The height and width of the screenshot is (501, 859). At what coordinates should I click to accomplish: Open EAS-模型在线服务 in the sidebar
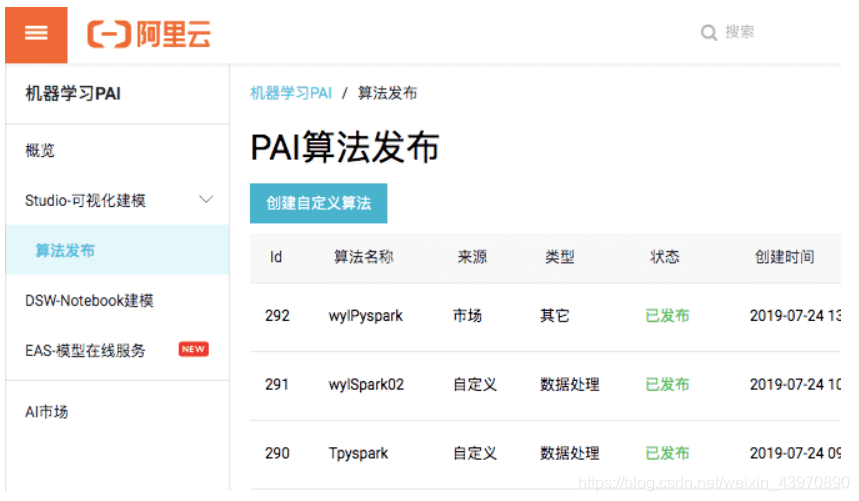click(x=85, y=350)
